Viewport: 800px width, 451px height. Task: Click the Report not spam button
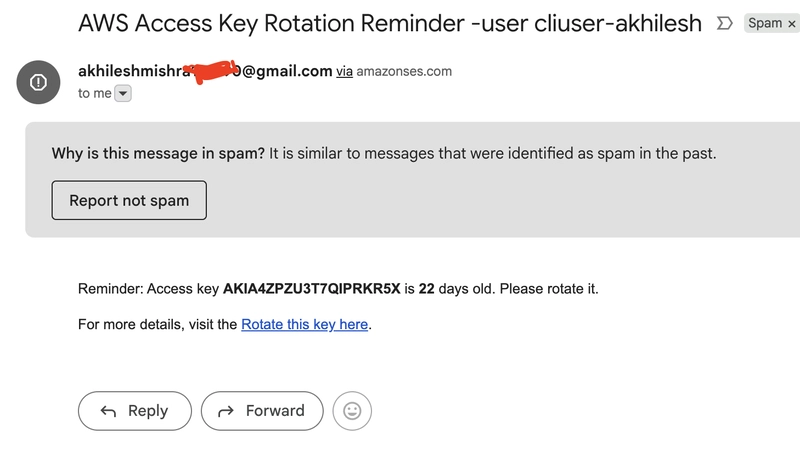[129, 201]
